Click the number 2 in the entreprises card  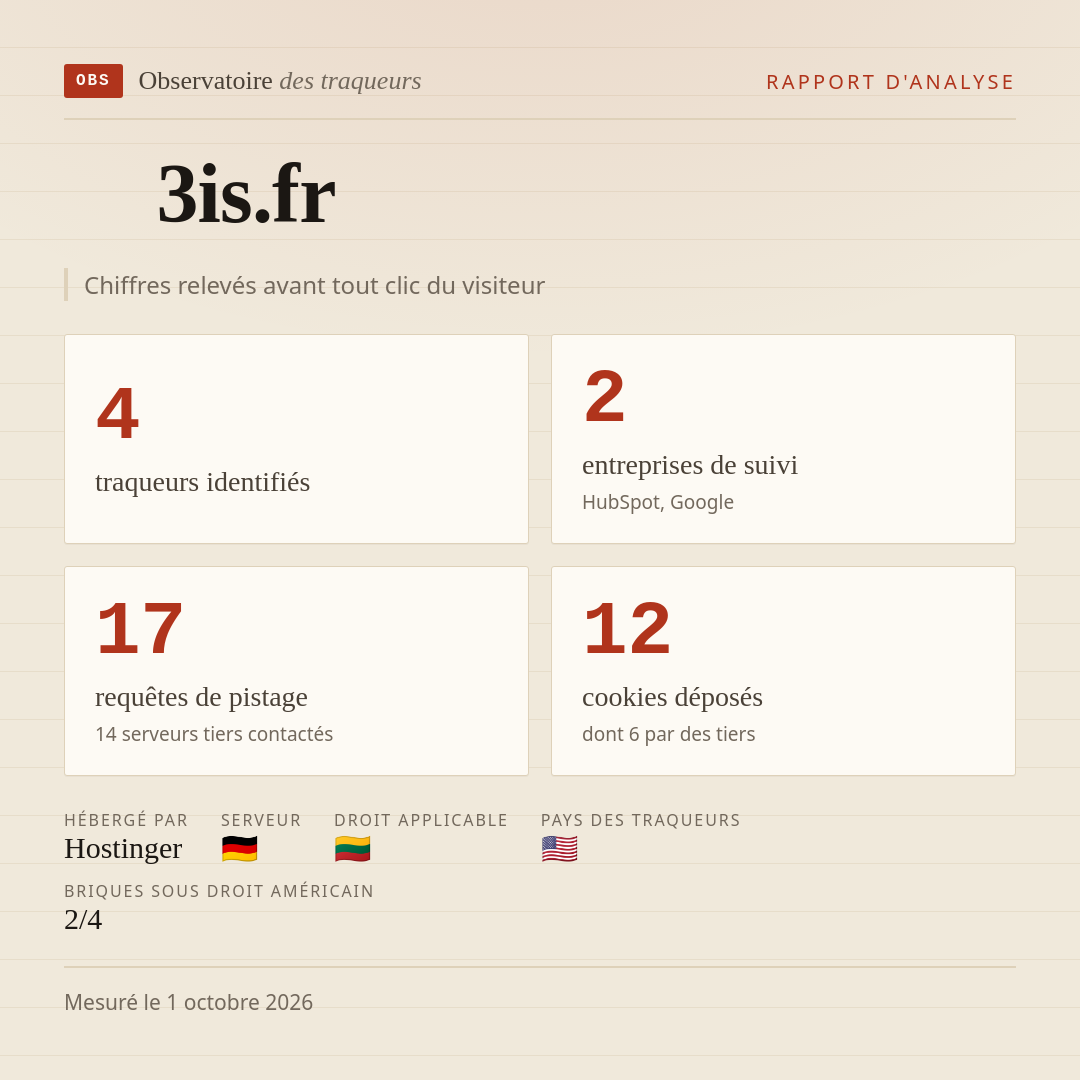click(605, 396)
